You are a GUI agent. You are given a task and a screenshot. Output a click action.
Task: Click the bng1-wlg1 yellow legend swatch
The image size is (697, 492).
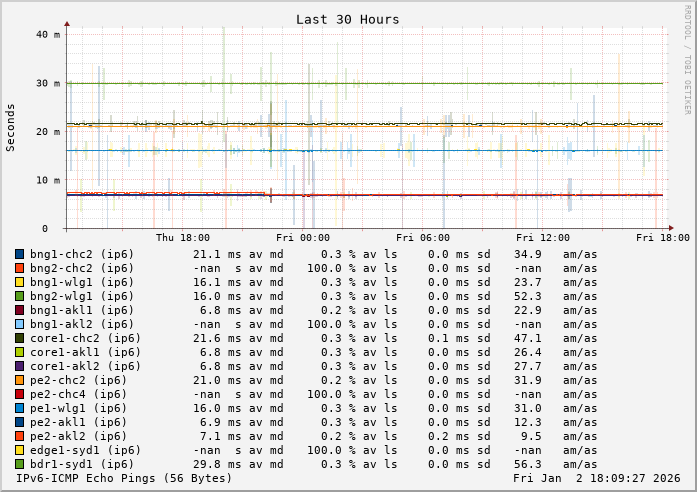click(x=19, y=282)
